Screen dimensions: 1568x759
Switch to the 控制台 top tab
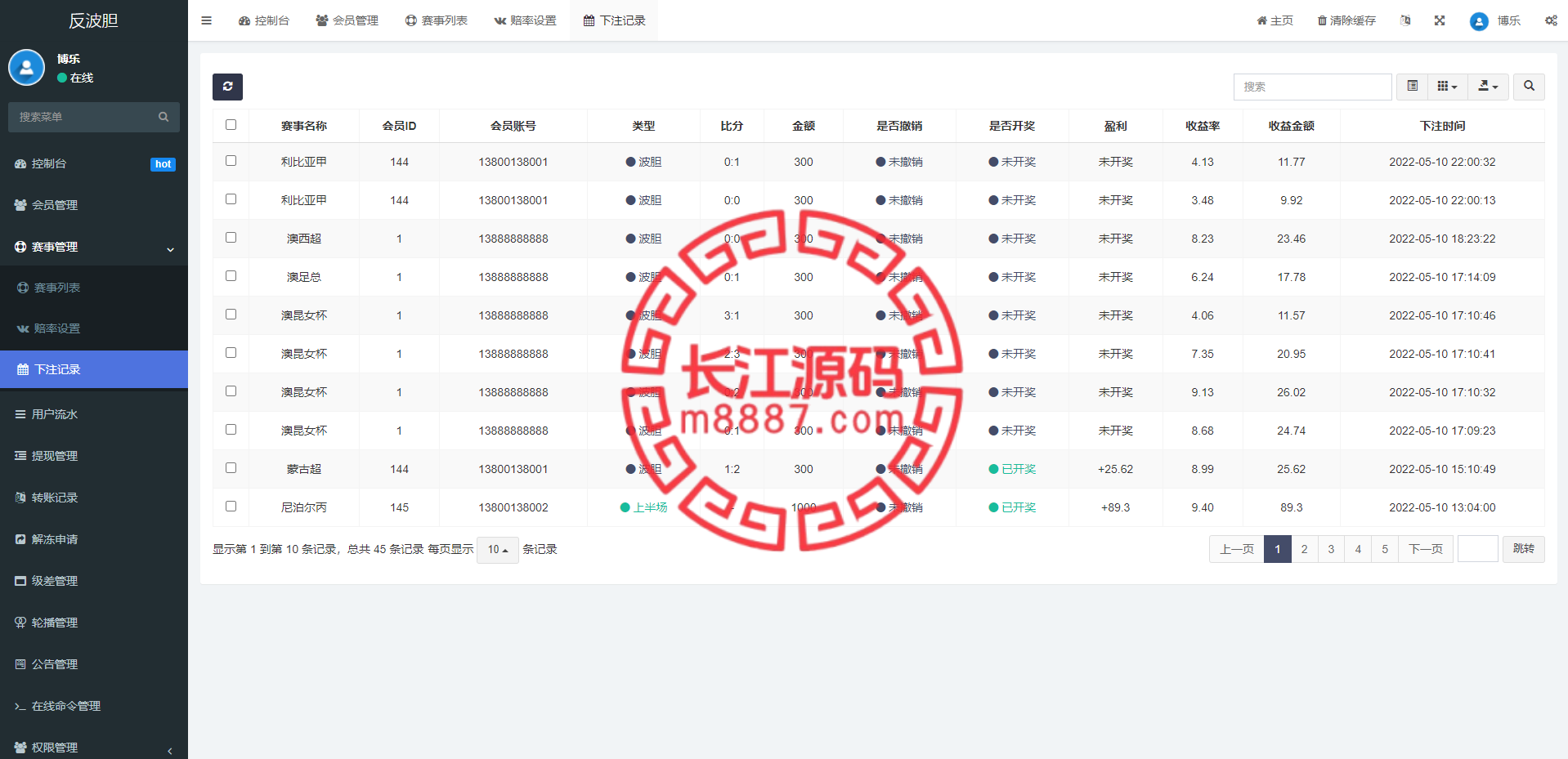pos(263,20)
